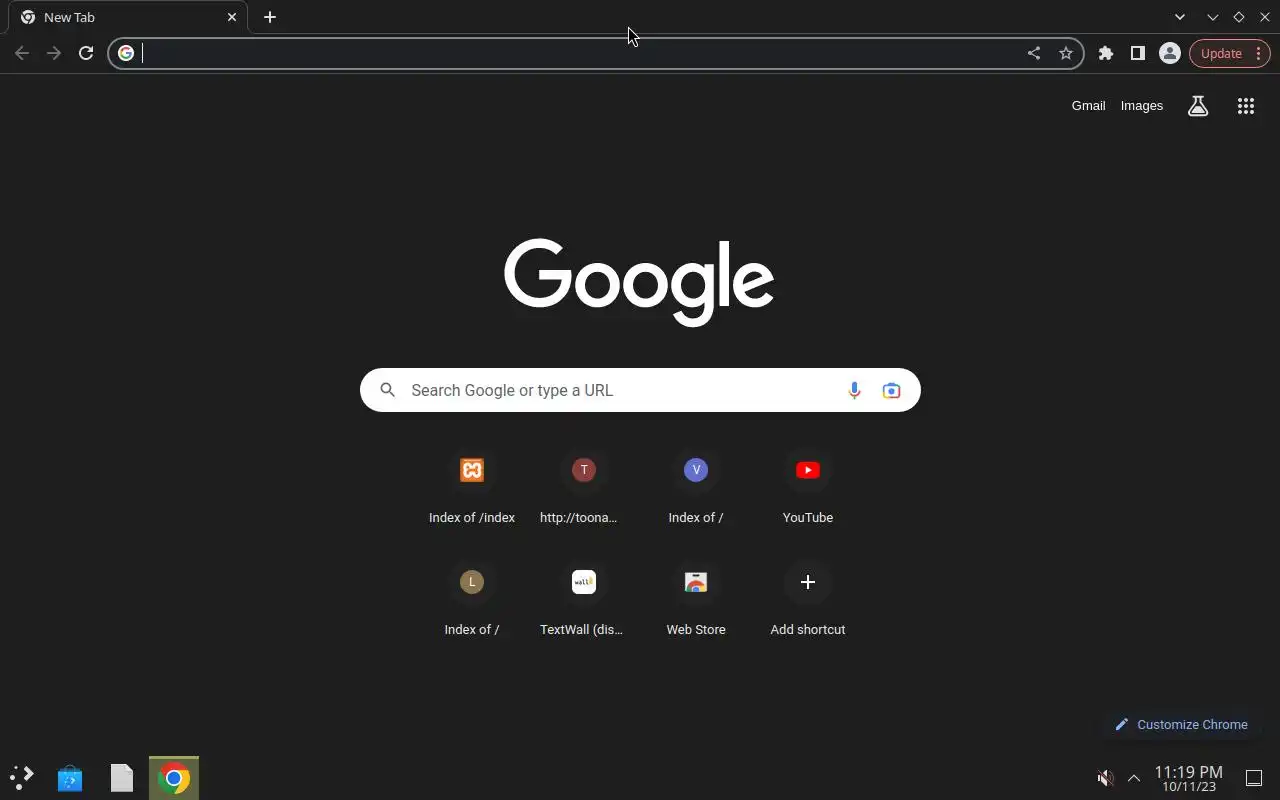Click the Update button
Viewport: 1280px width, 800px height.
point(1221,53)
